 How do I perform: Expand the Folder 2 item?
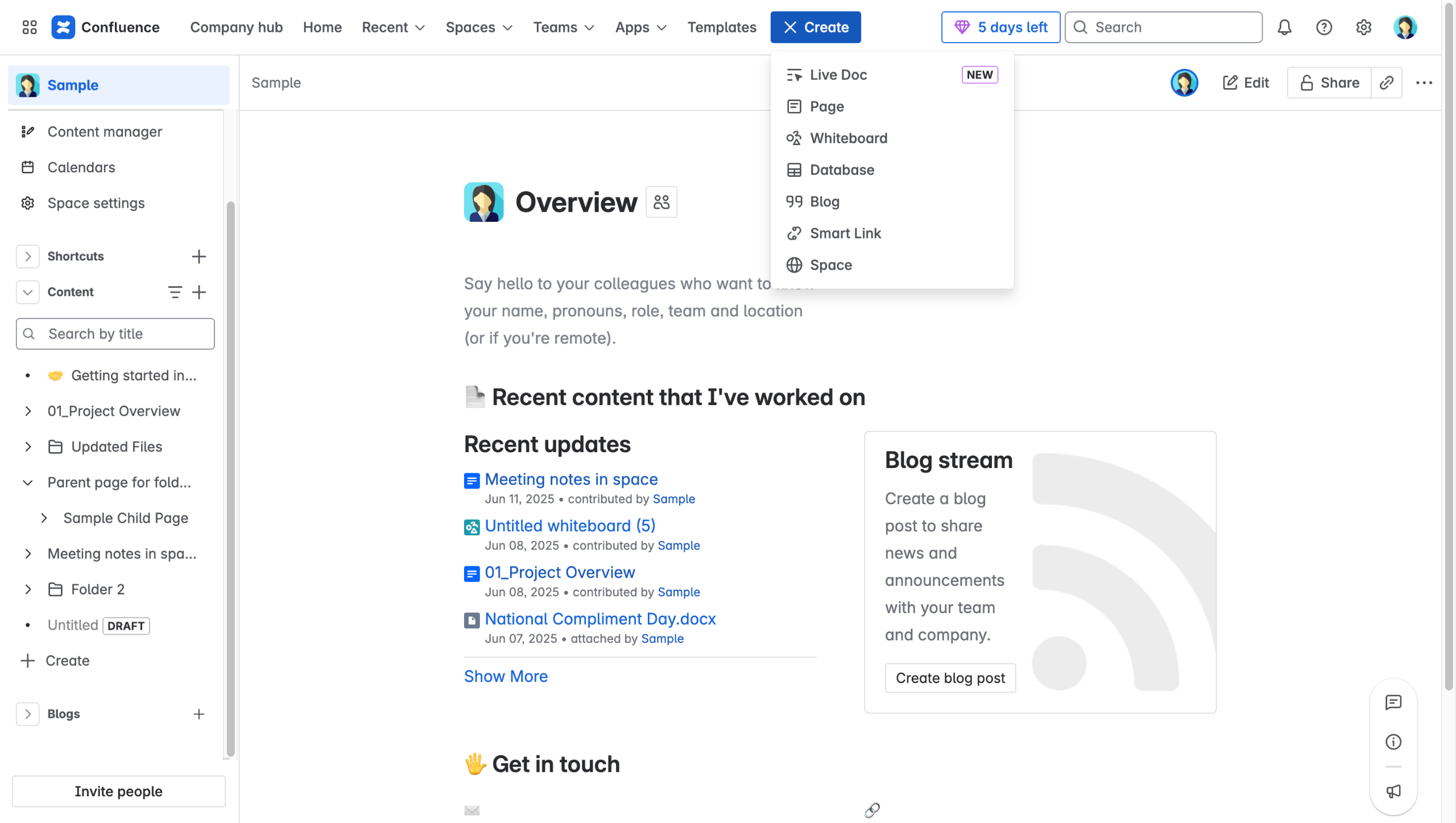(x=28, y=590)
